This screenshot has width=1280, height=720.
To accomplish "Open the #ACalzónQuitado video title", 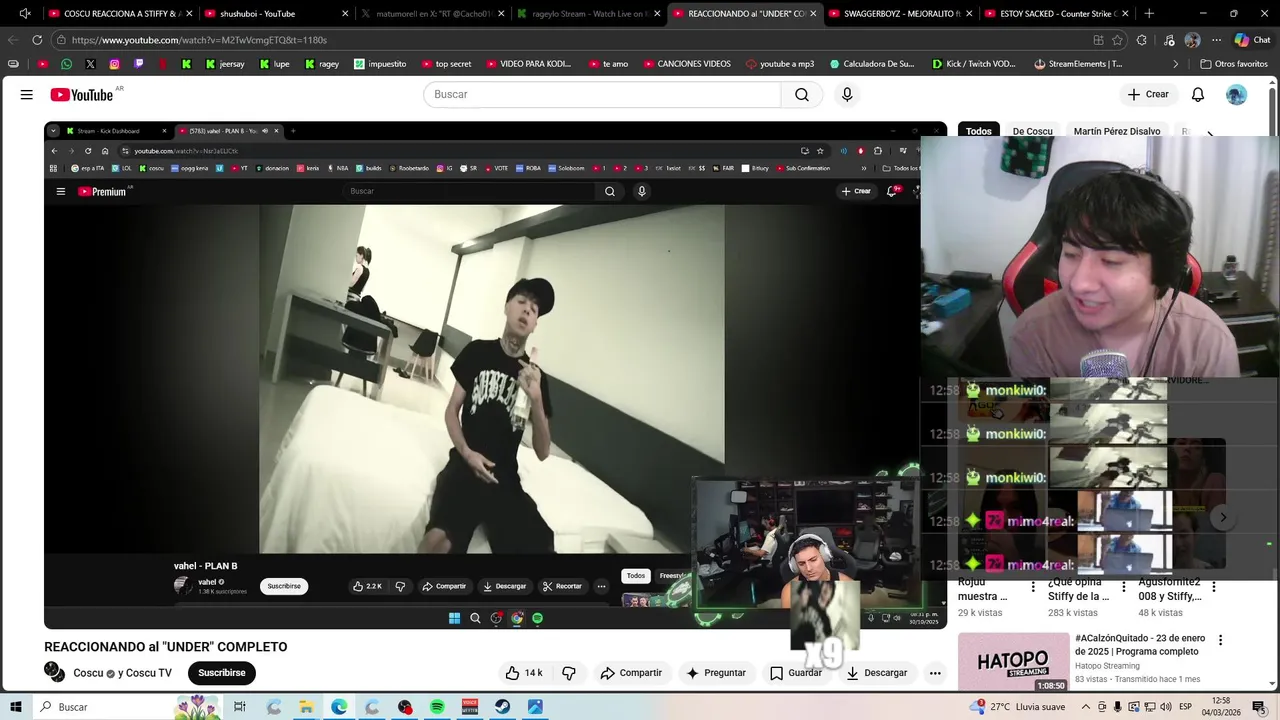I will (x=1140, y=645).
